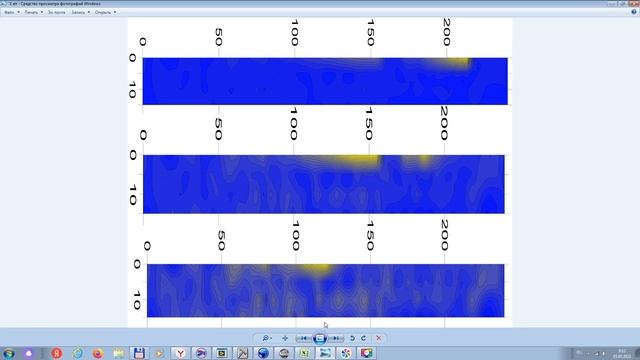Click the '100' axis label of middle plot
This screenshot has width=640, height=360.
(293, 124)
